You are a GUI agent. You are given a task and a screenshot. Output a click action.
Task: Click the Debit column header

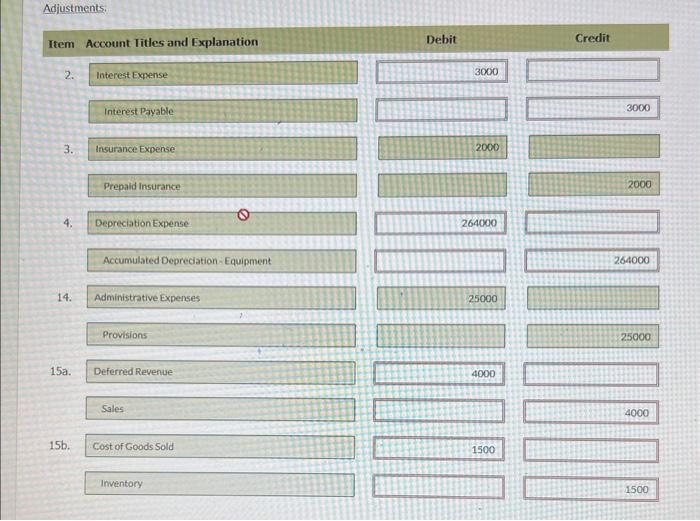click(x=441, y=39)
